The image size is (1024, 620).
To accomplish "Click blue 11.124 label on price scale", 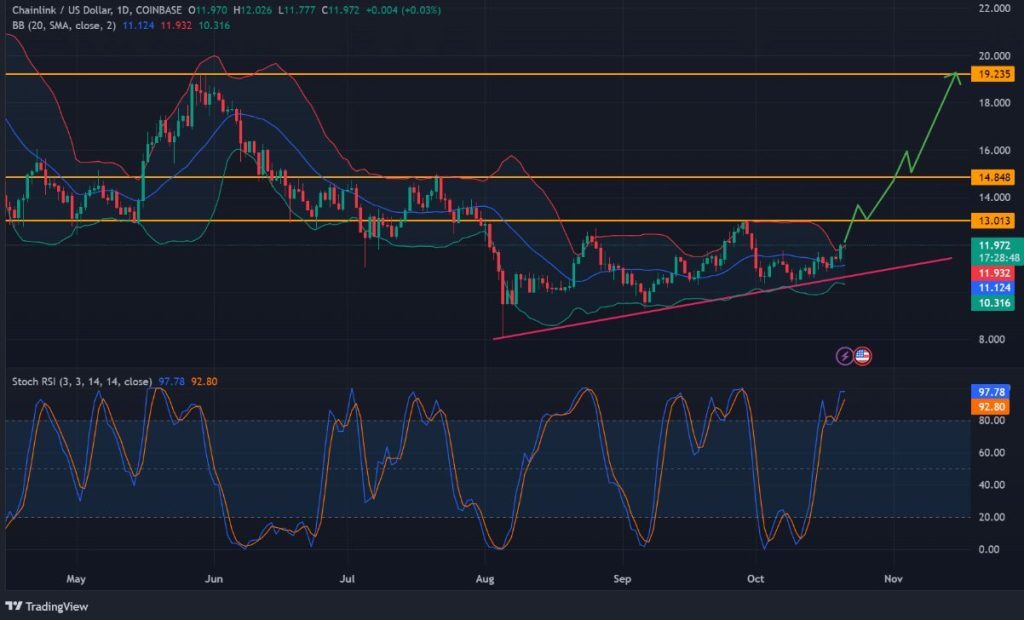I will pos(993,288).
